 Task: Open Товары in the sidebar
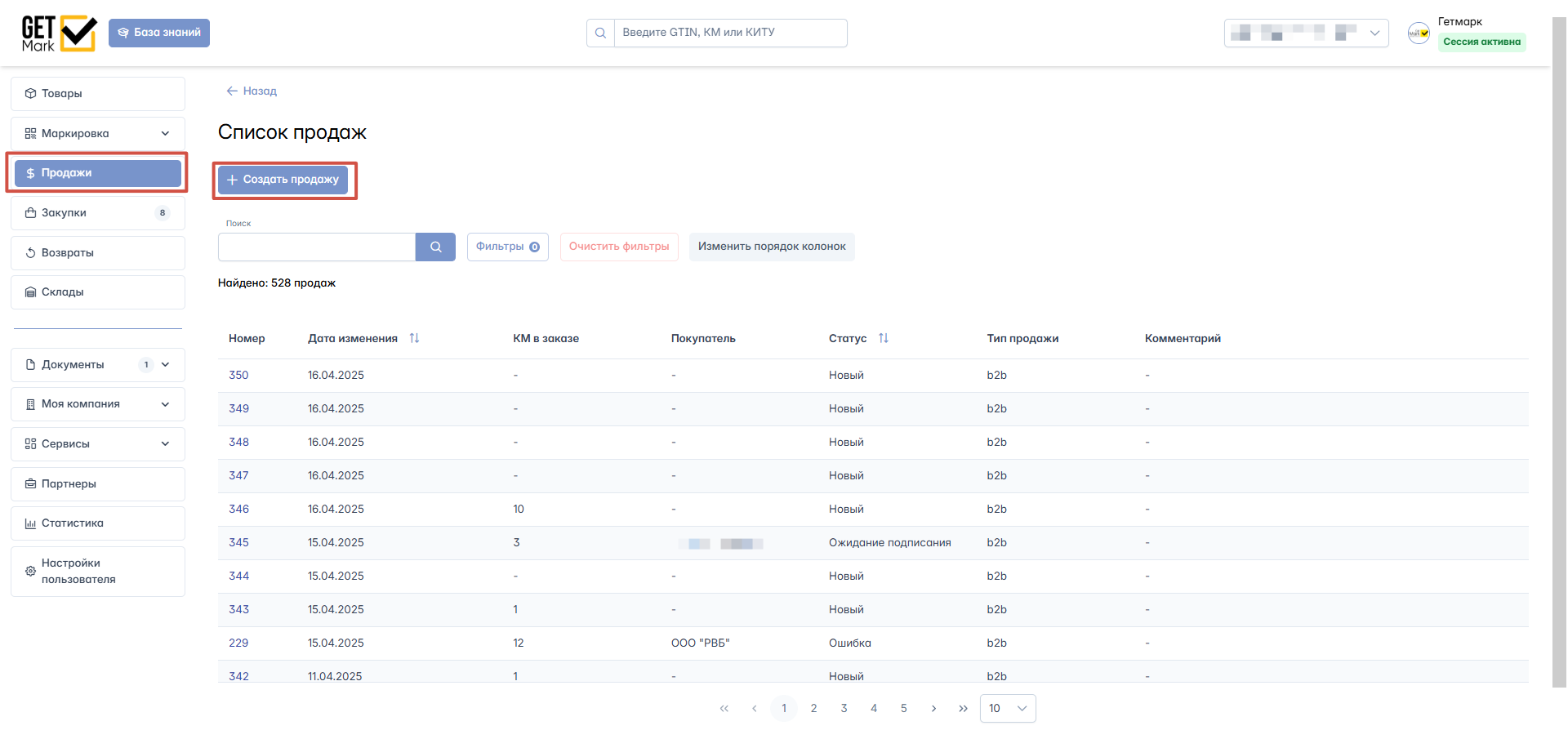point(98,94)
